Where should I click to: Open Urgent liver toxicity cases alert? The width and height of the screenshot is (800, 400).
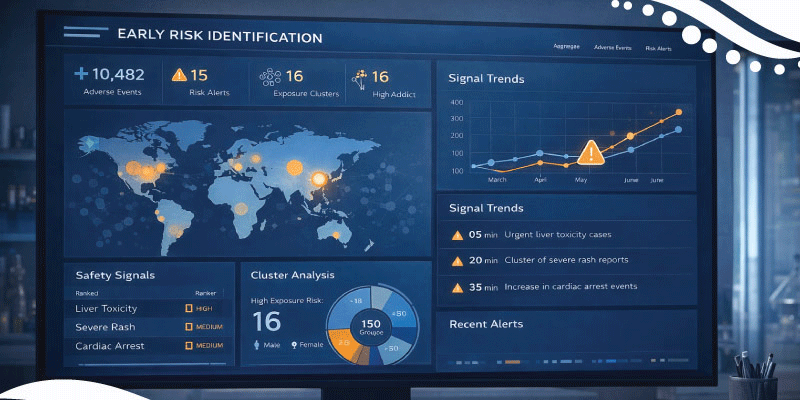point(558,235)
